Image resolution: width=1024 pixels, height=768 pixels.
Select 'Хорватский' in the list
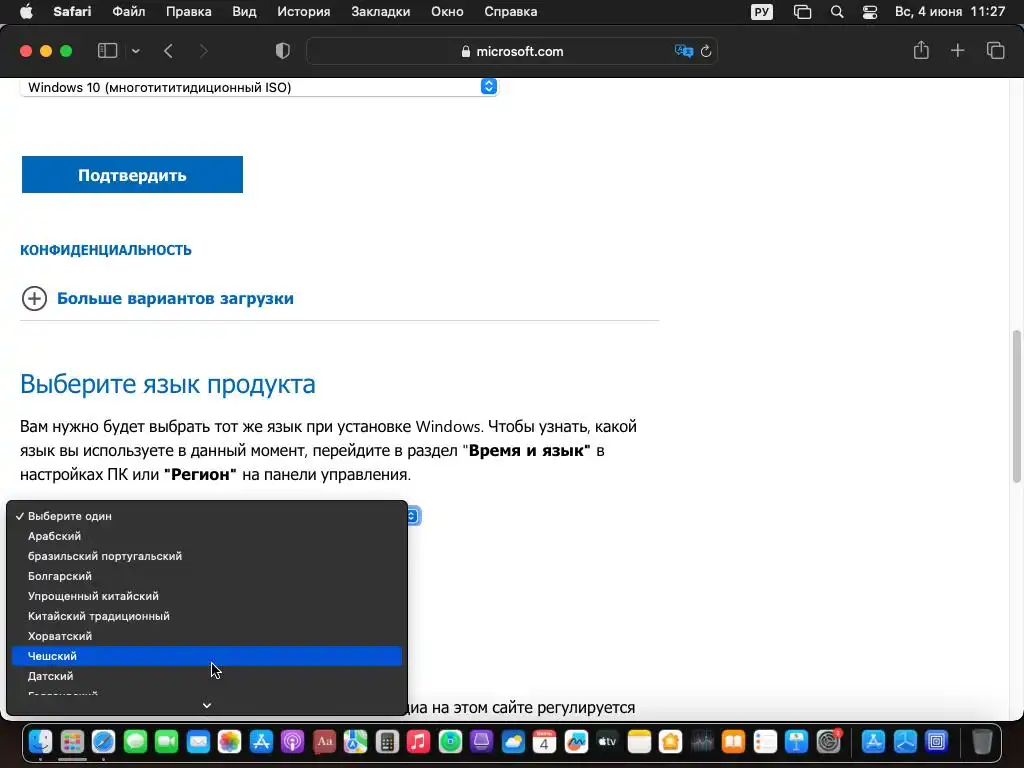(207, 636)
